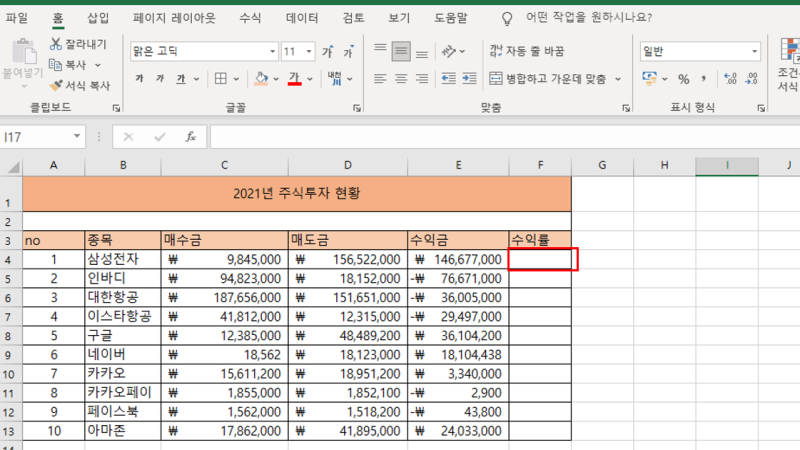Screen dimensions: 800x450
Task: Expand borders options arrow
Action: click(236, 79)
